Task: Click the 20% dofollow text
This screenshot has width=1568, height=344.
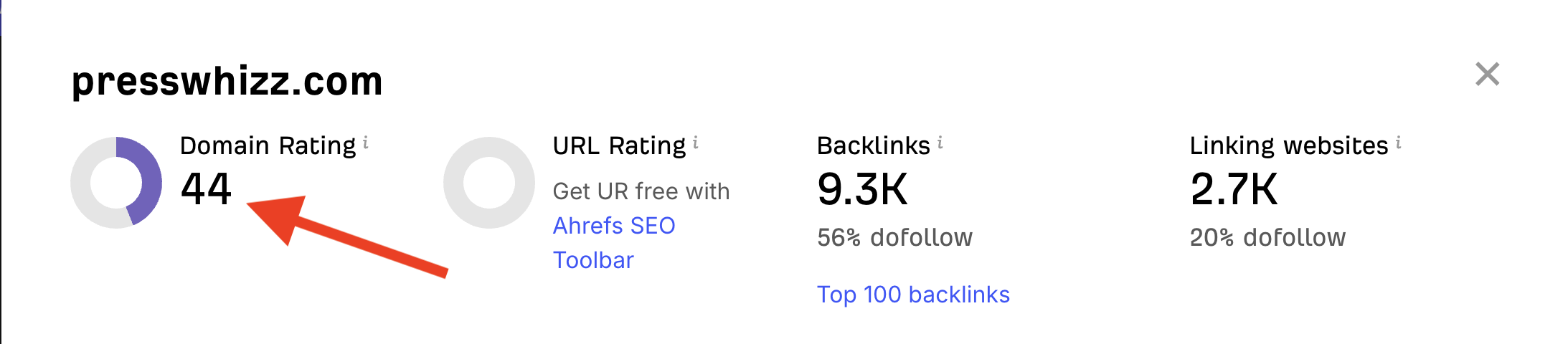Action: pyautogui.click(x=1268, y=237)
